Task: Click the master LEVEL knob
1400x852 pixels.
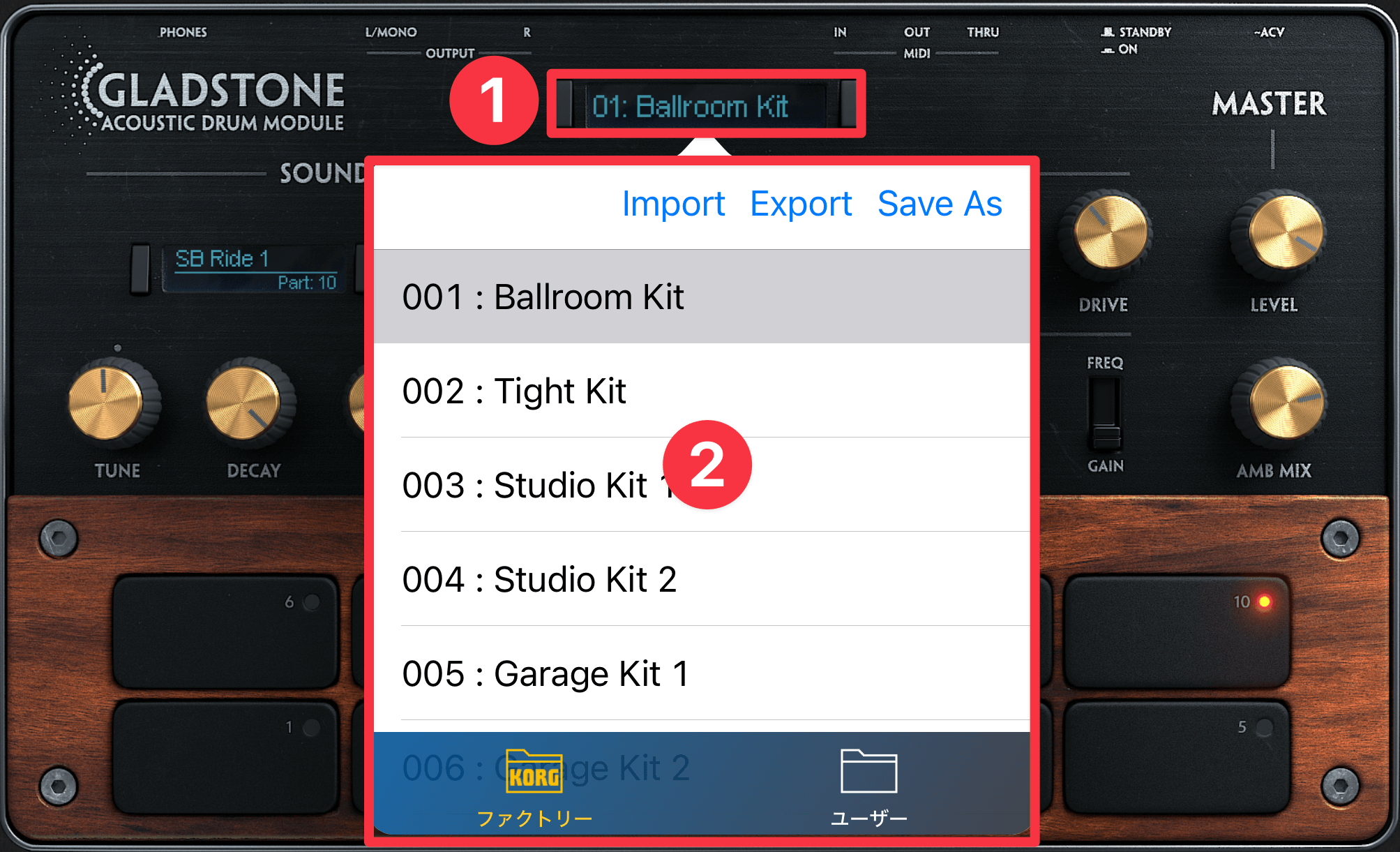Action: [x=1282, y=232]
